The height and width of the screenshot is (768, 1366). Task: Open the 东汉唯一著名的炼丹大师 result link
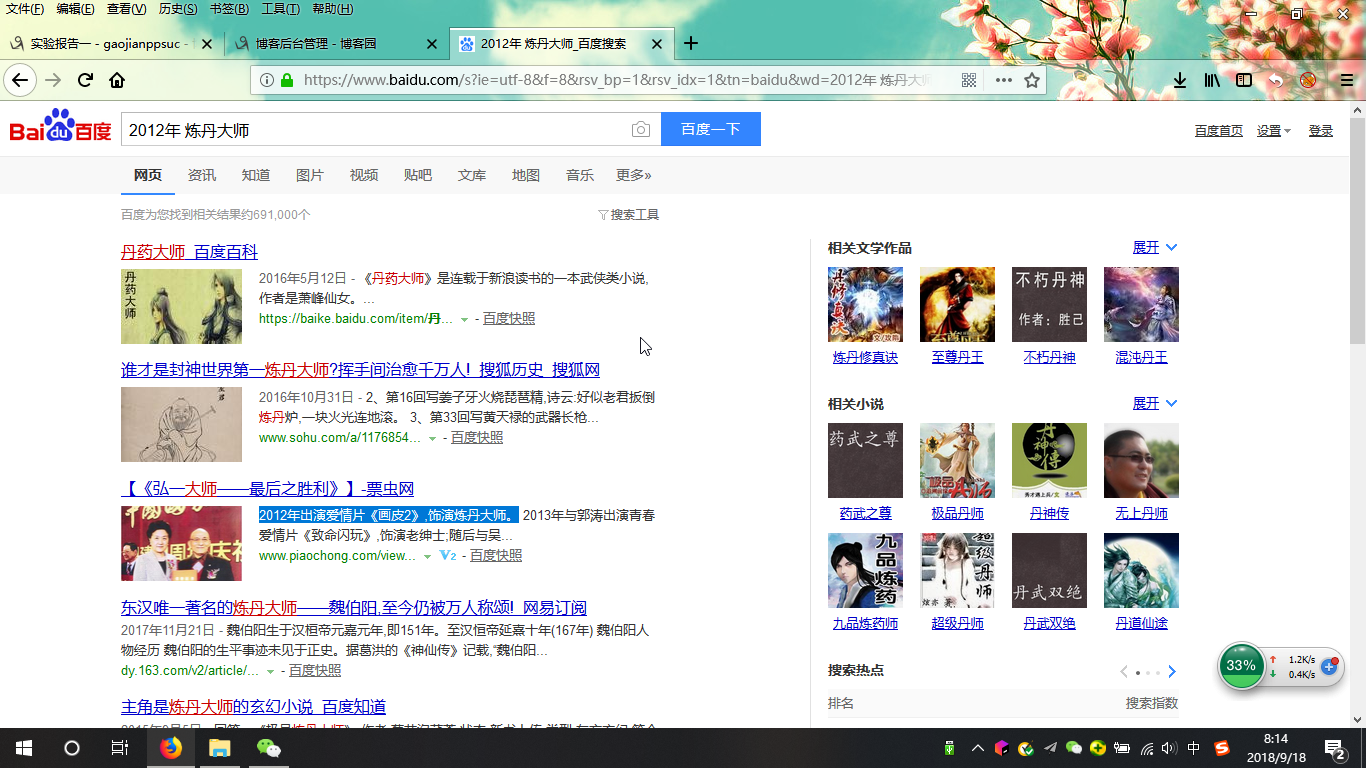coord(354,607)
